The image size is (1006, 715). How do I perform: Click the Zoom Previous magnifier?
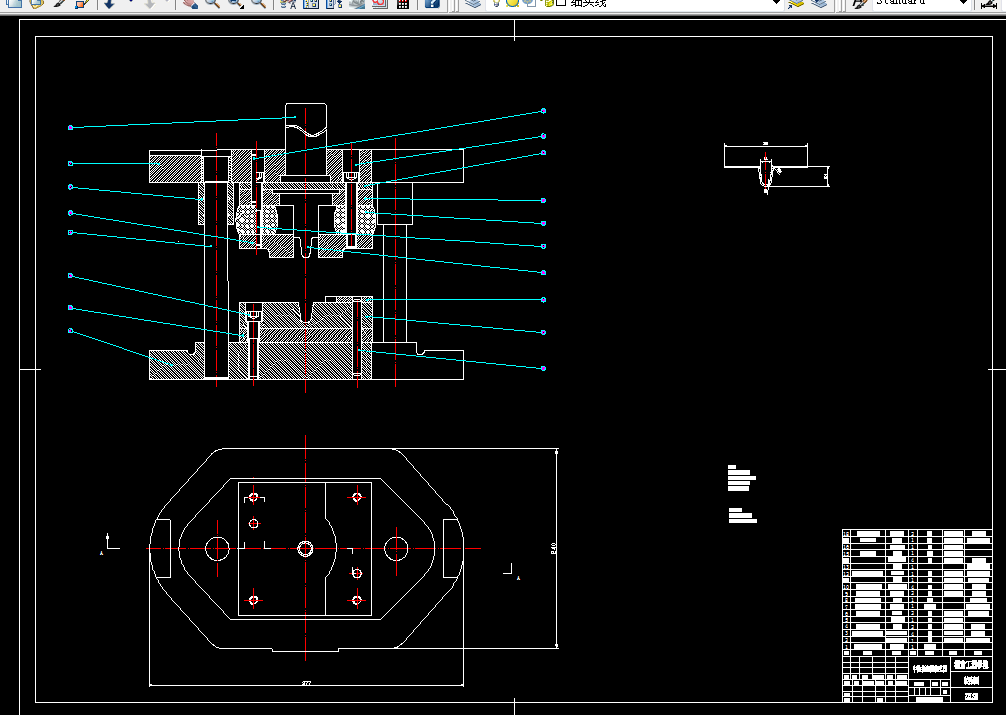tap(259, 3)
